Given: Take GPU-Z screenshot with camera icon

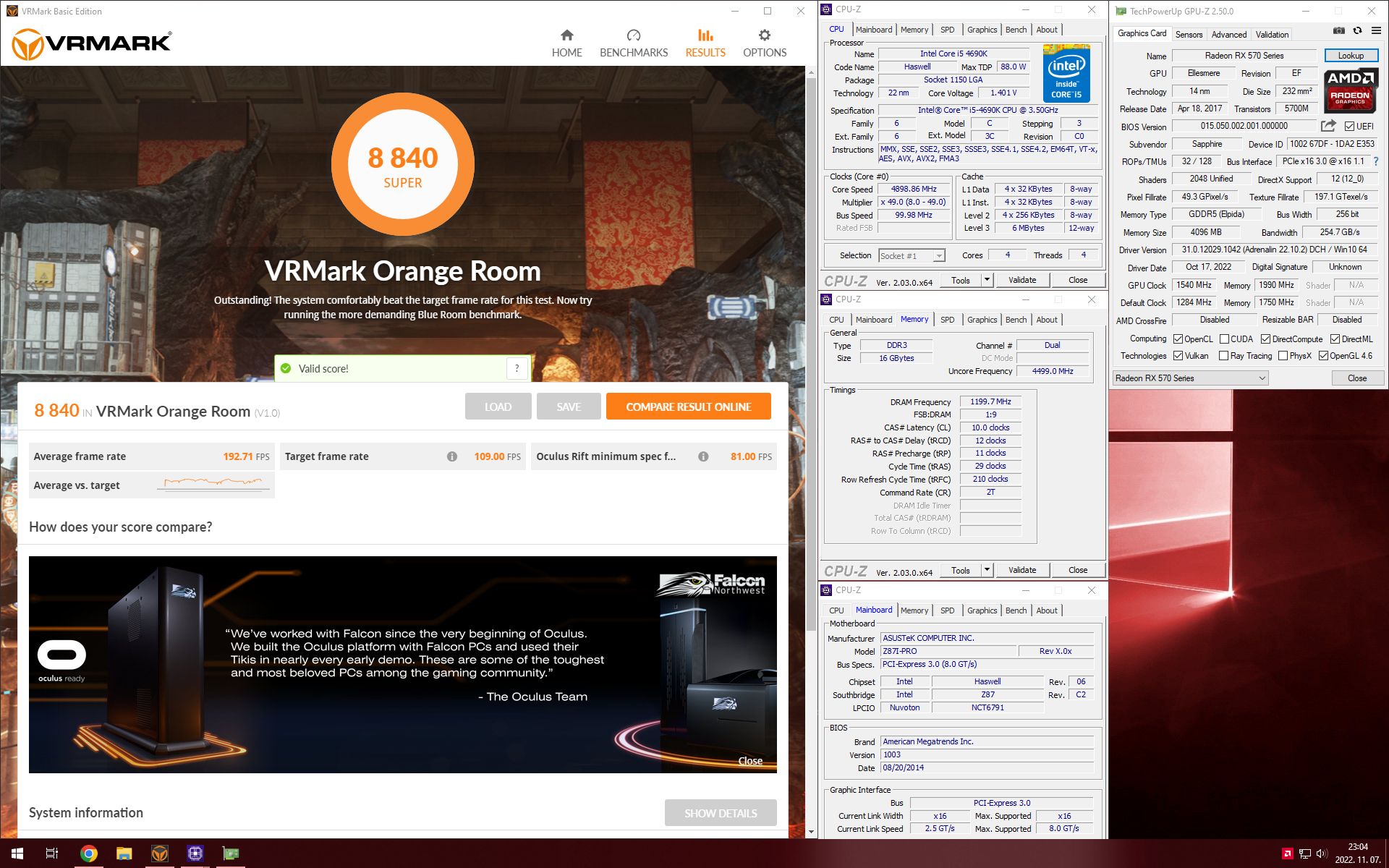Looking at the screenshot, I should [x=1339, y=30].
